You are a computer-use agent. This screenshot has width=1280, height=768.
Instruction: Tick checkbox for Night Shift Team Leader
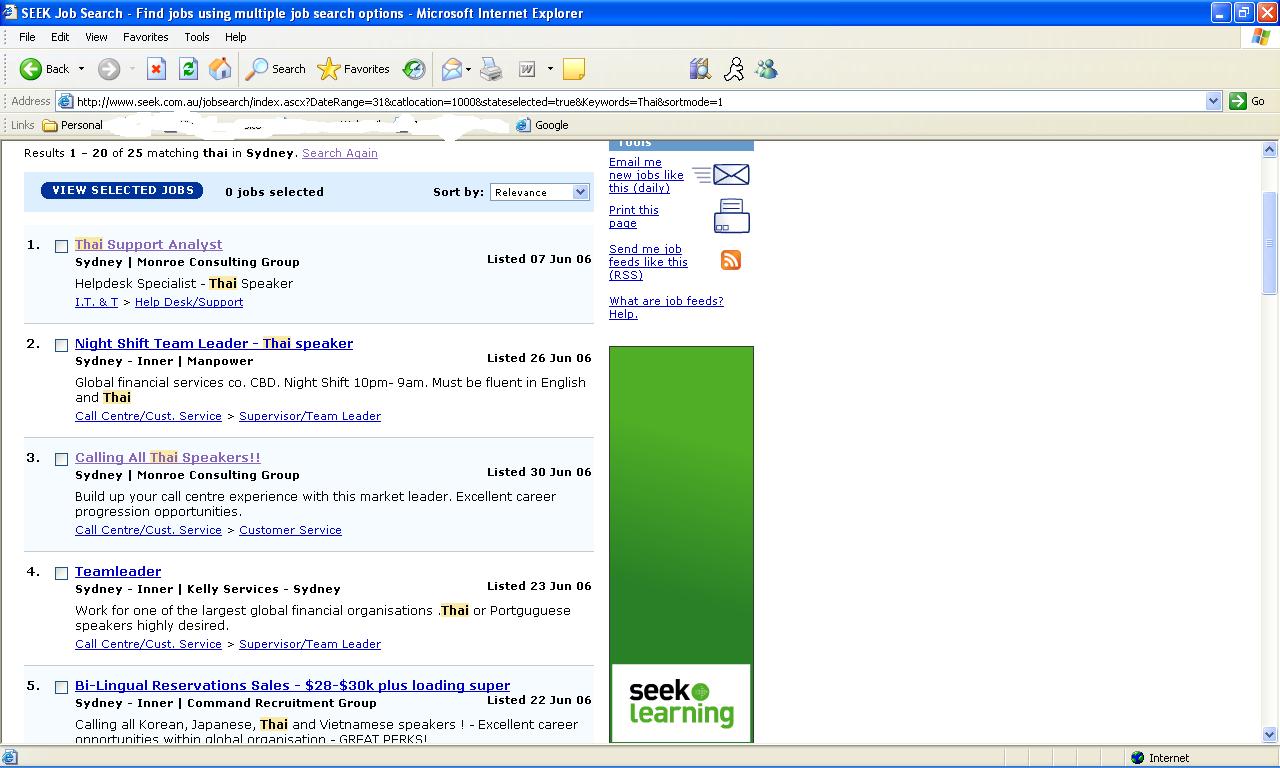[61, 345]
